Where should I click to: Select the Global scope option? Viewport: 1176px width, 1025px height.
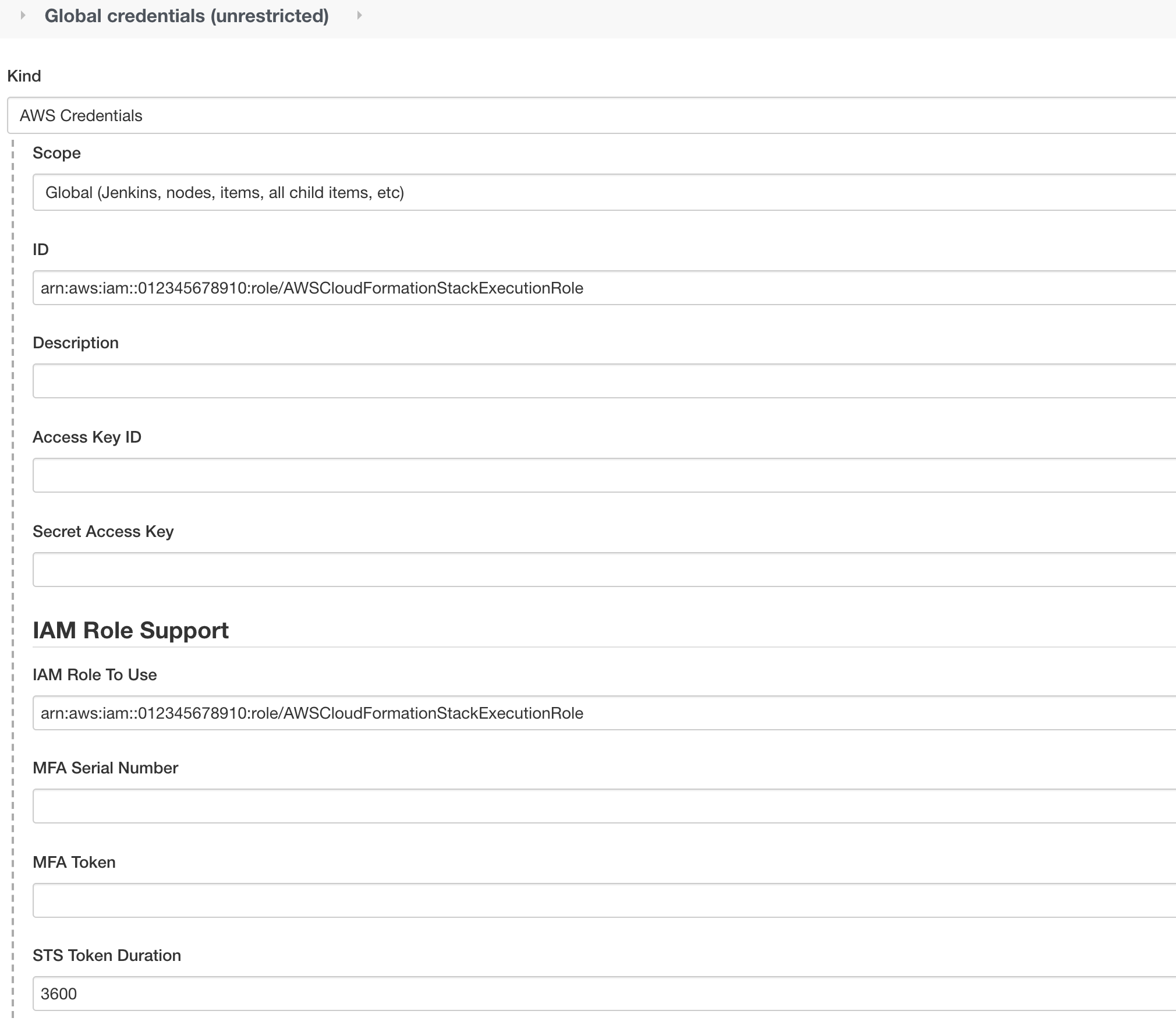click(x=225, y=192)
